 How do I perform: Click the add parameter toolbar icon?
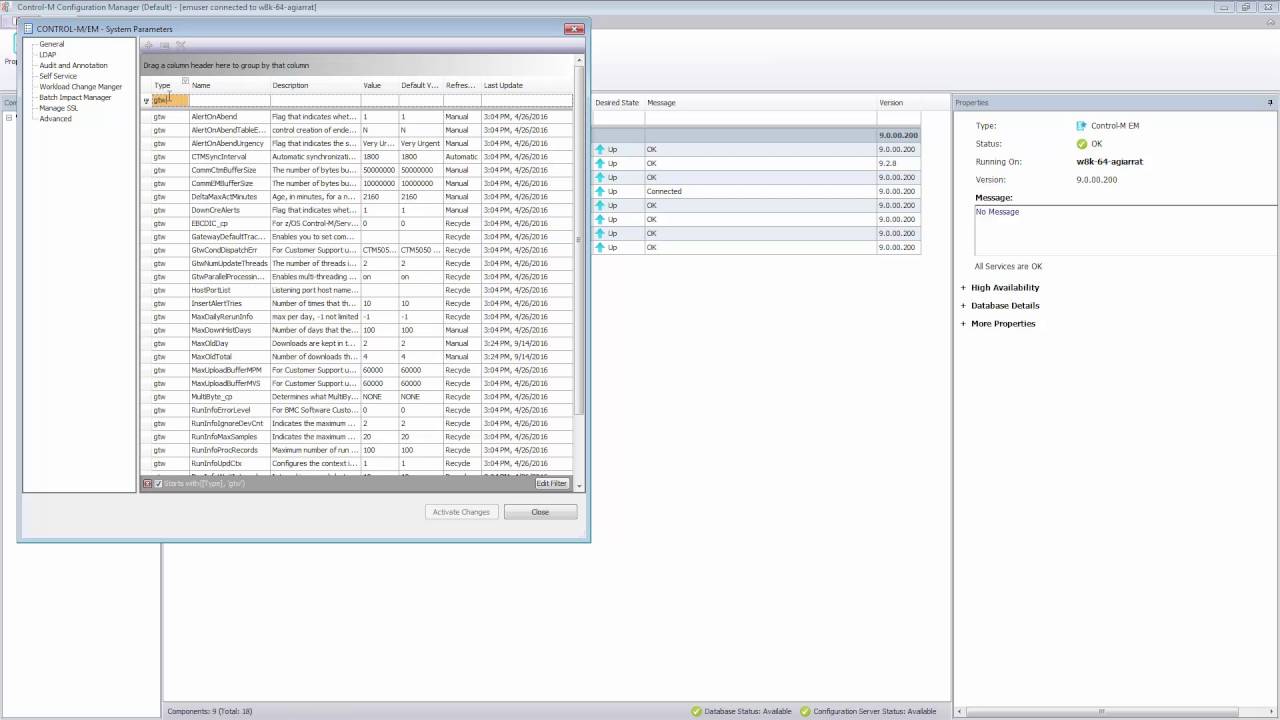149,45
